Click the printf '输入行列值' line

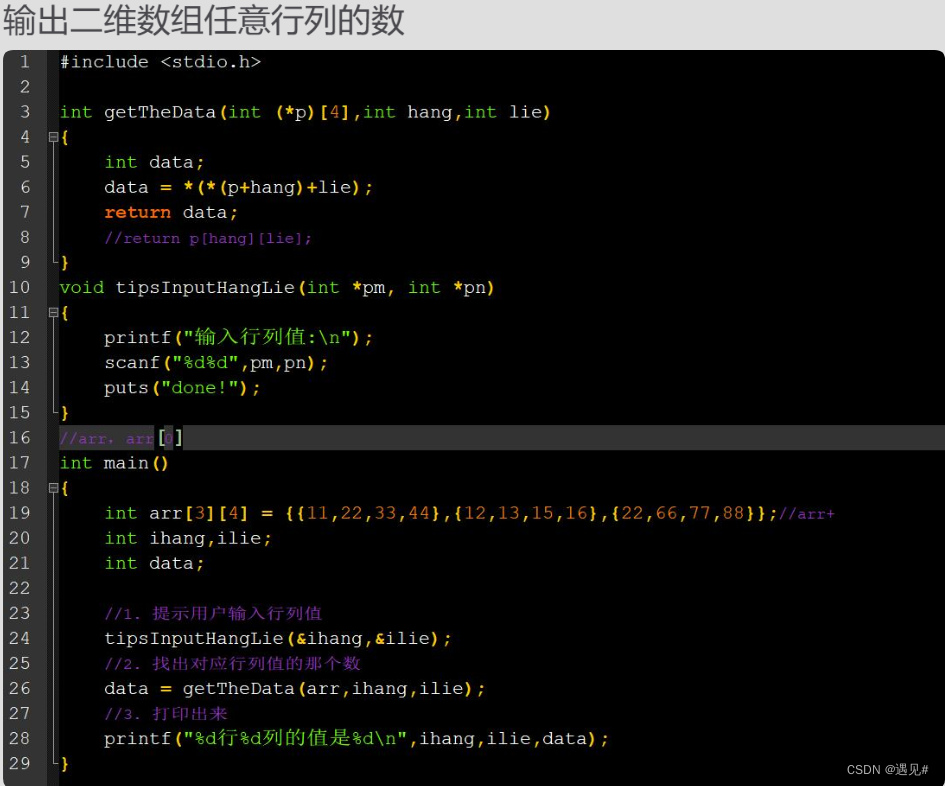[x=238, y=338]
